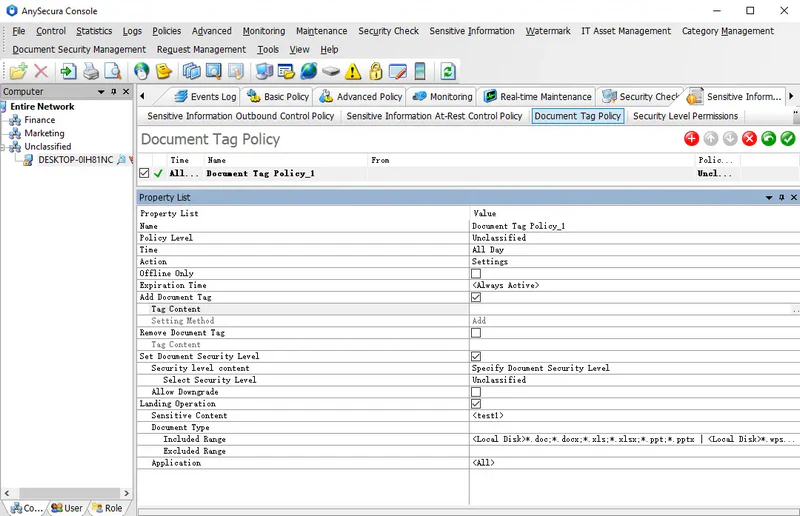
Task: Switch to the Events Log tab
Action: (x=205, y=96)
